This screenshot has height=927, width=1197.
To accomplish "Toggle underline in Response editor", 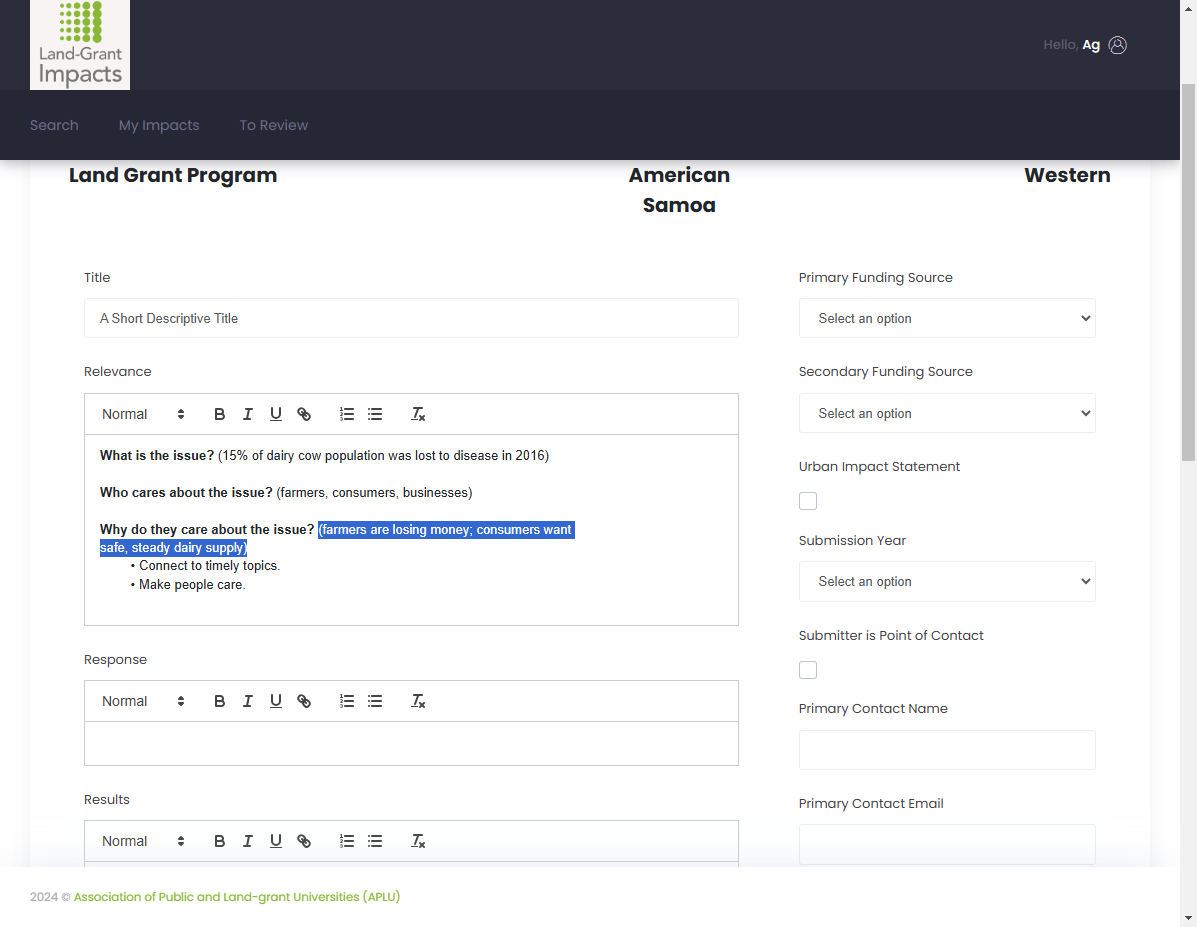I will point(276,701).
